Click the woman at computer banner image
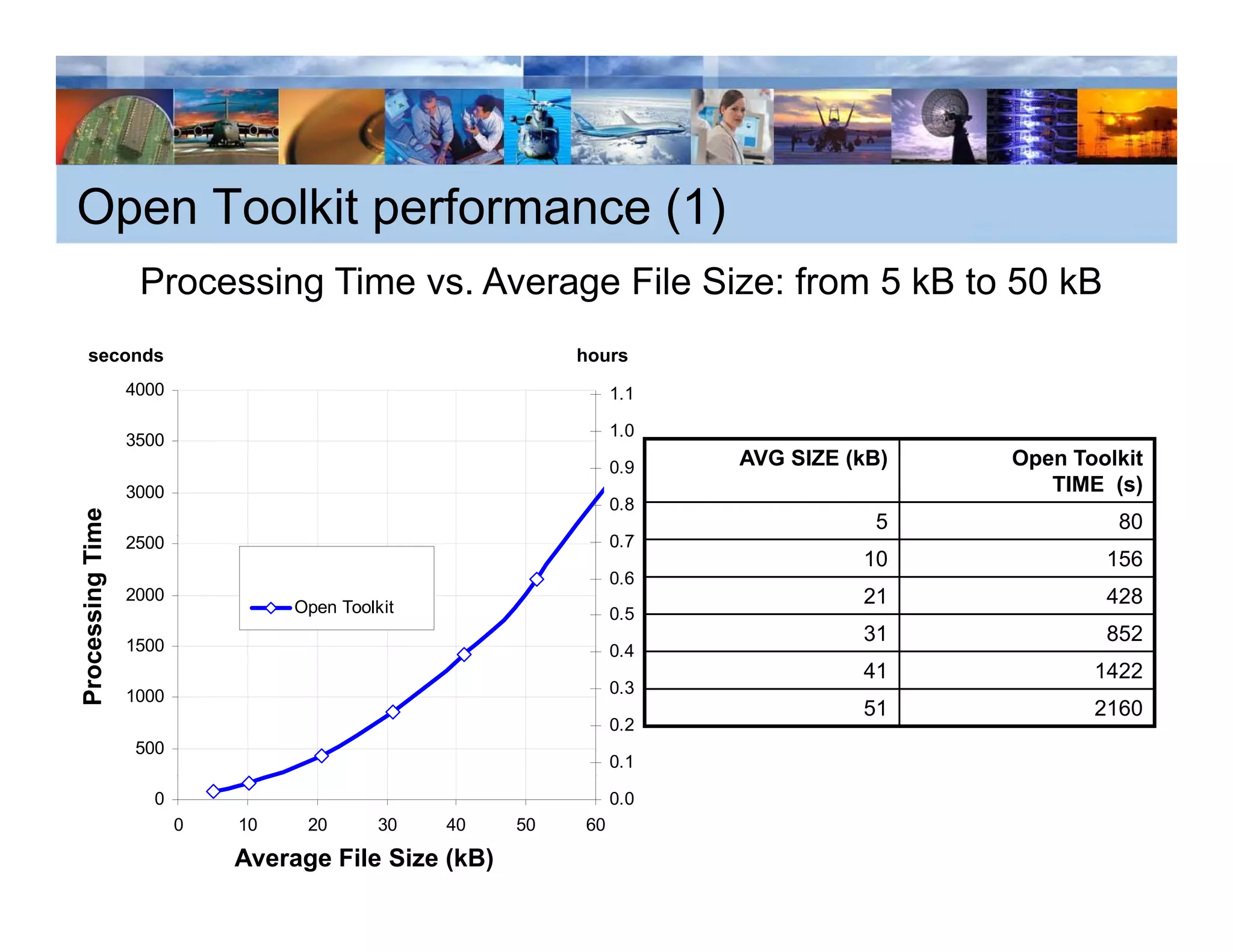1233x952 pixels. tap(732, 126)
